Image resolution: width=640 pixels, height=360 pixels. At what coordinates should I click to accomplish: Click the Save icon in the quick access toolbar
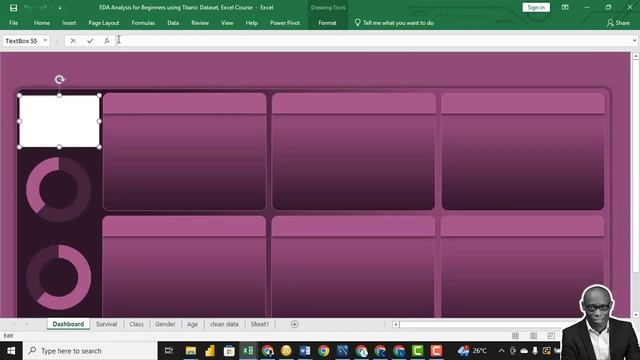coord(13,8)
